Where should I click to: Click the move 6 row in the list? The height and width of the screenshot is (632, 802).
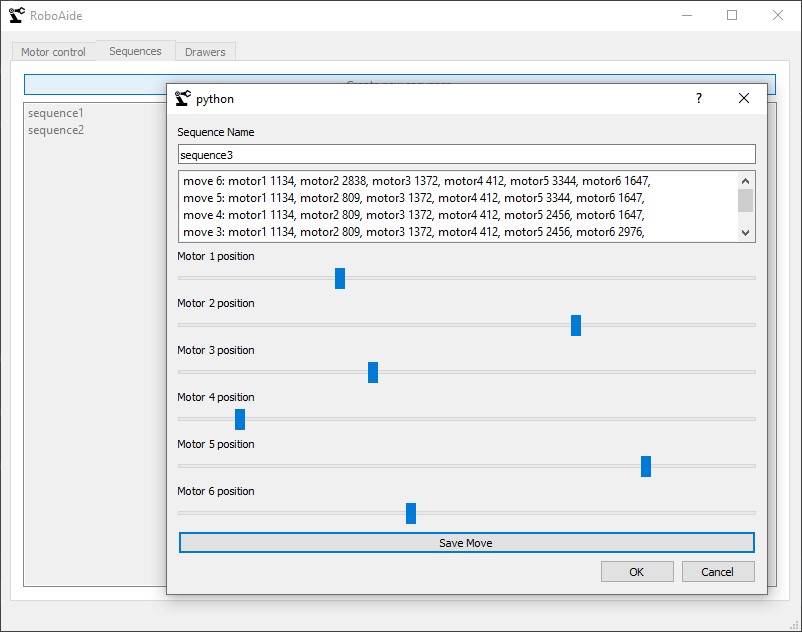pyautogui.click(x=458, y=181)
